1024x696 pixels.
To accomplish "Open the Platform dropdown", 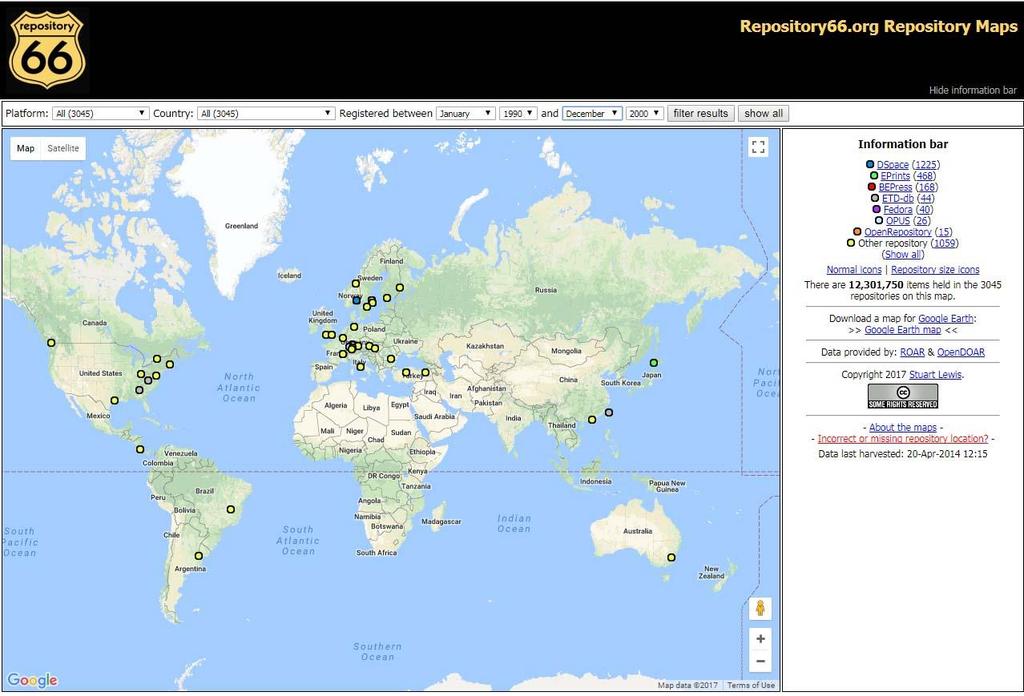I will 101,114.
